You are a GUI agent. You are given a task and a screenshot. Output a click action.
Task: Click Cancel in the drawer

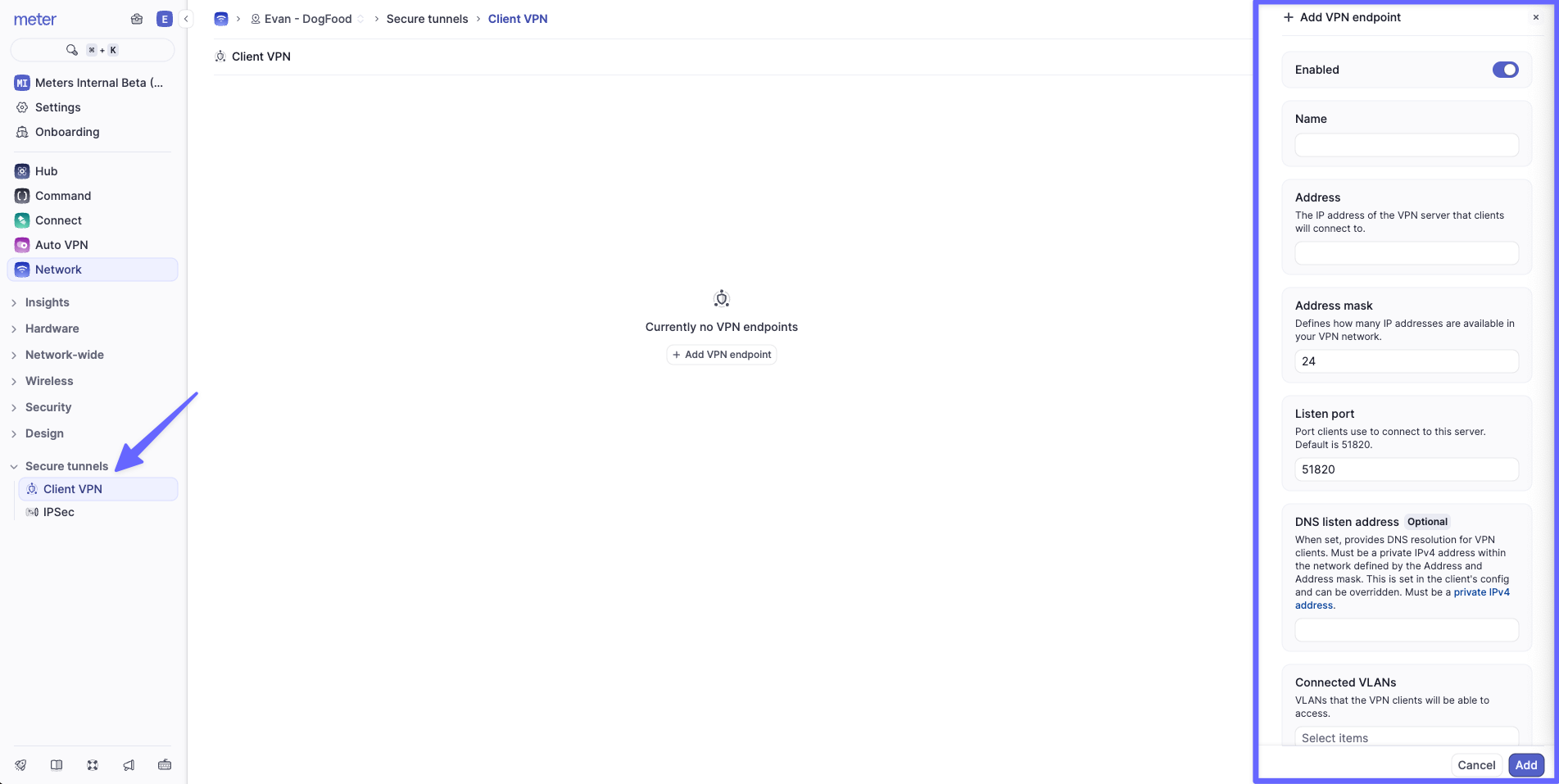(1476, 765)
